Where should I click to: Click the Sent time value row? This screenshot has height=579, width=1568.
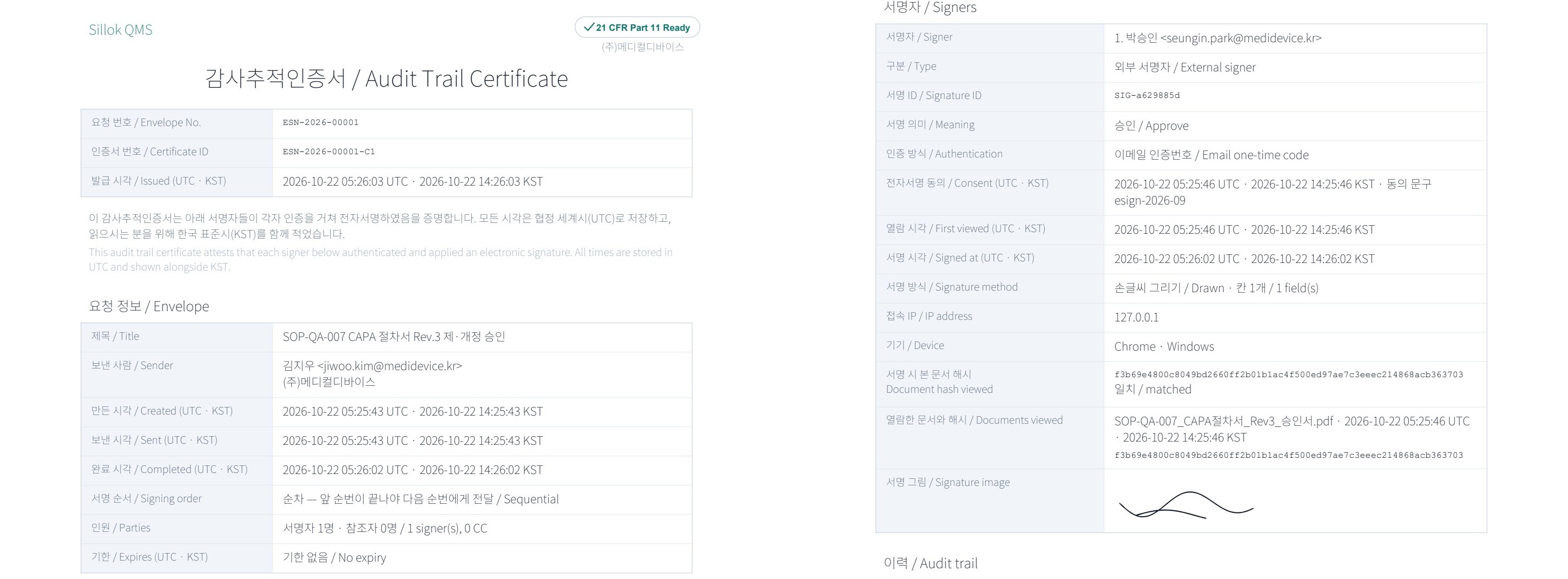tap(412, 441)
